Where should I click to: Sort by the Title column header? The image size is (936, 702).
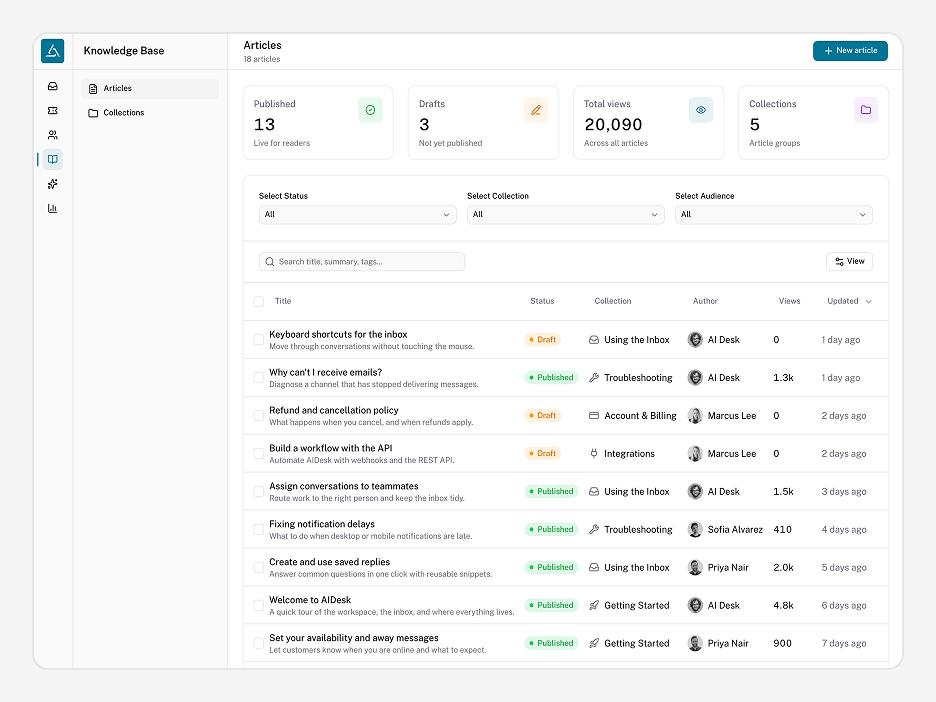[283, 301]
